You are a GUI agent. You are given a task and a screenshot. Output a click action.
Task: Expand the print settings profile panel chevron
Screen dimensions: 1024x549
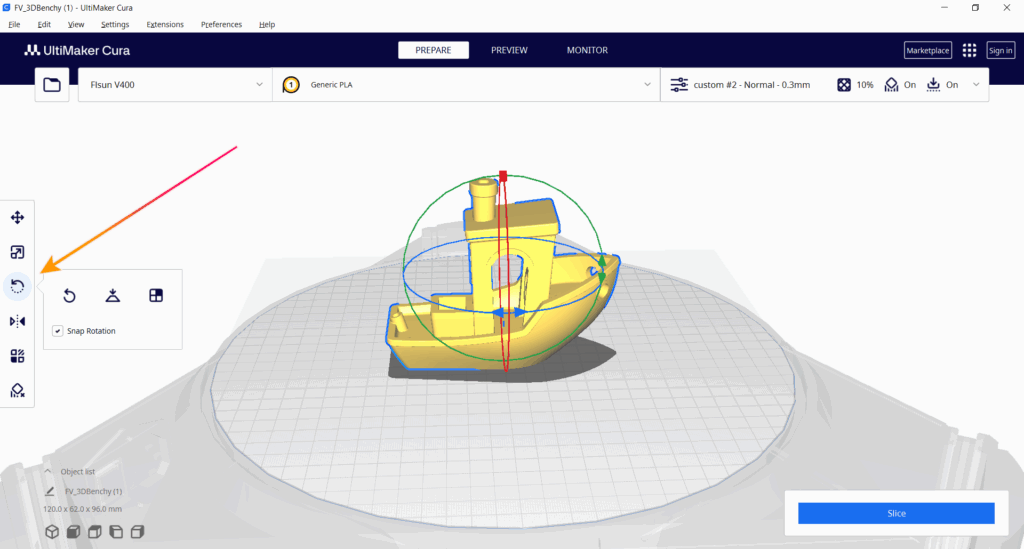pos(976,85)
